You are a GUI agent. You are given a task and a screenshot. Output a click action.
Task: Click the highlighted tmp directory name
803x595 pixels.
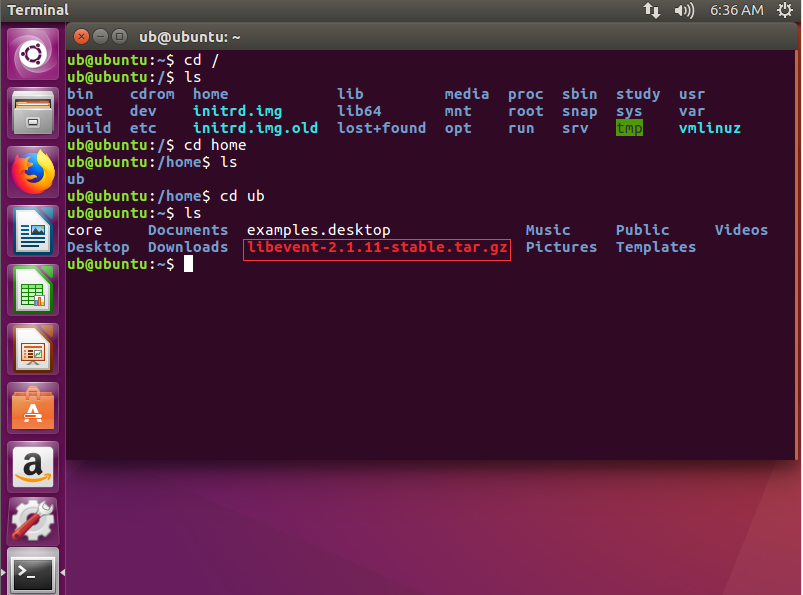(629, 128)
